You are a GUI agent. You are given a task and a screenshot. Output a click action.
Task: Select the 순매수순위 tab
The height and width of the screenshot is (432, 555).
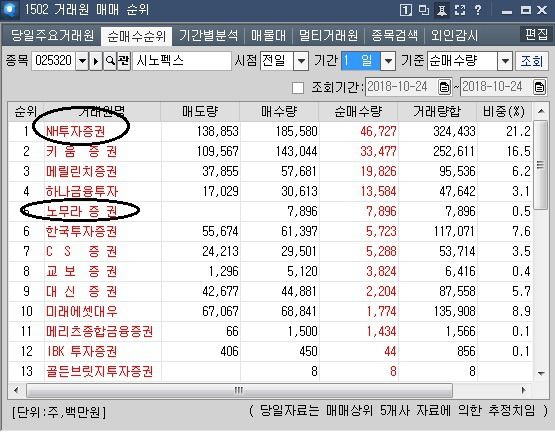[137, 36]
